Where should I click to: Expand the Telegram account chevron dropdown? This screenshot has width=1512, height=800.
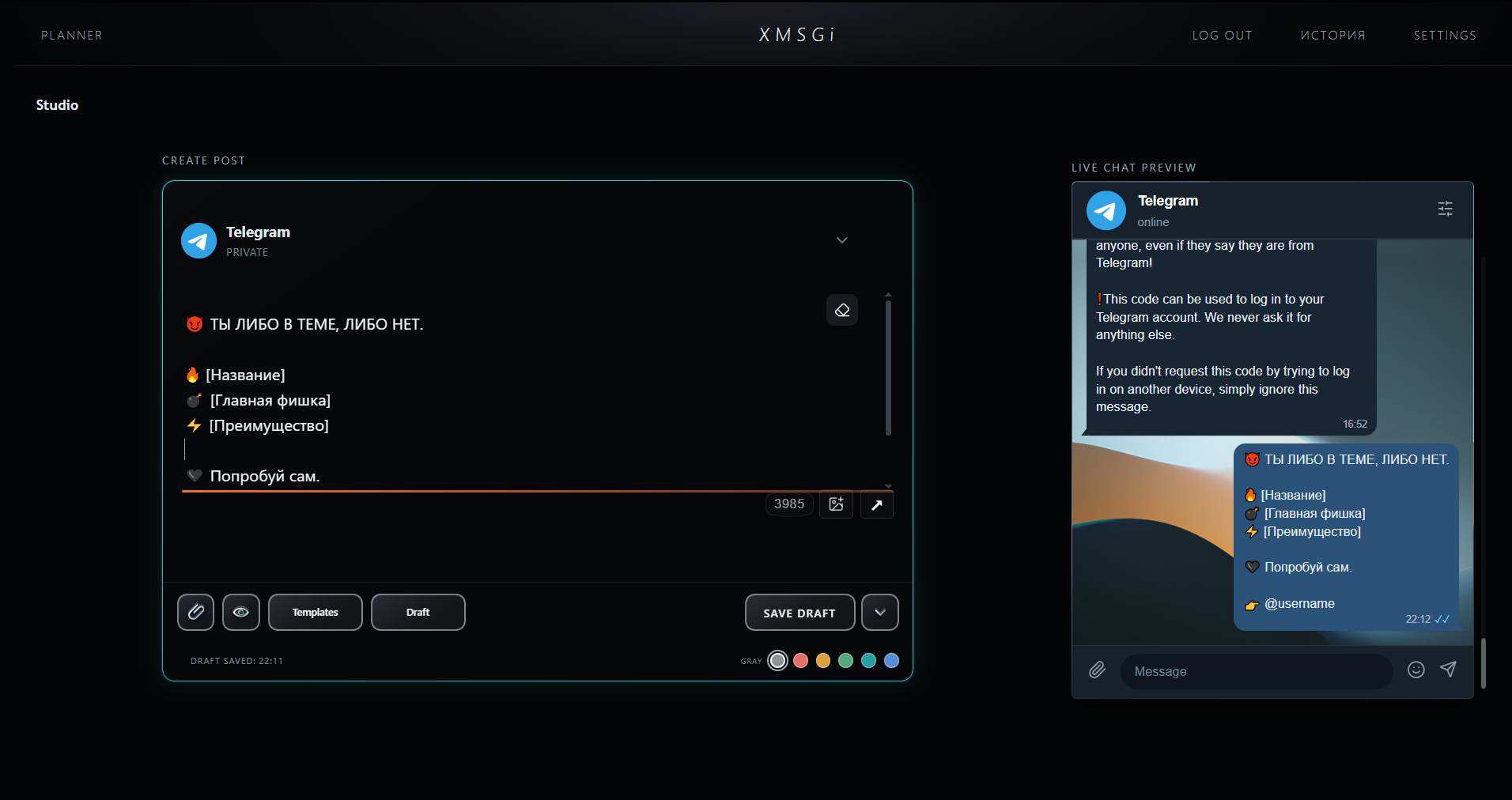click(x=842, y=240)
